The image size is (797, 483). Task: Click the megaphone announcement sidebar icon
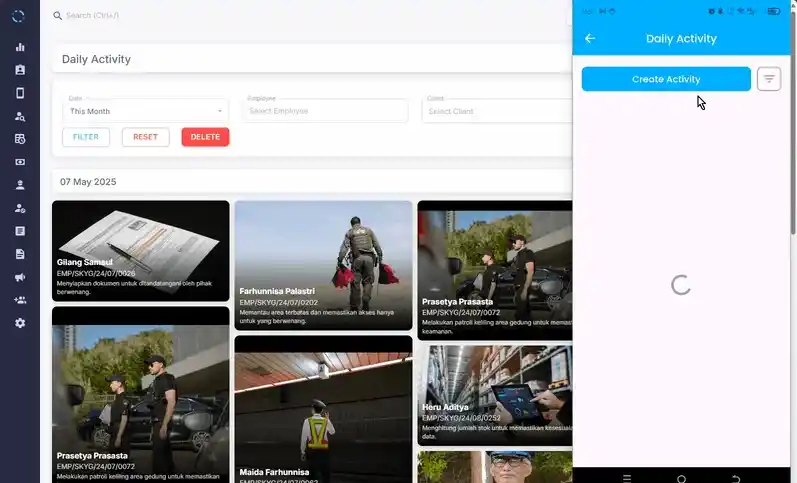(x=20, y=277)
